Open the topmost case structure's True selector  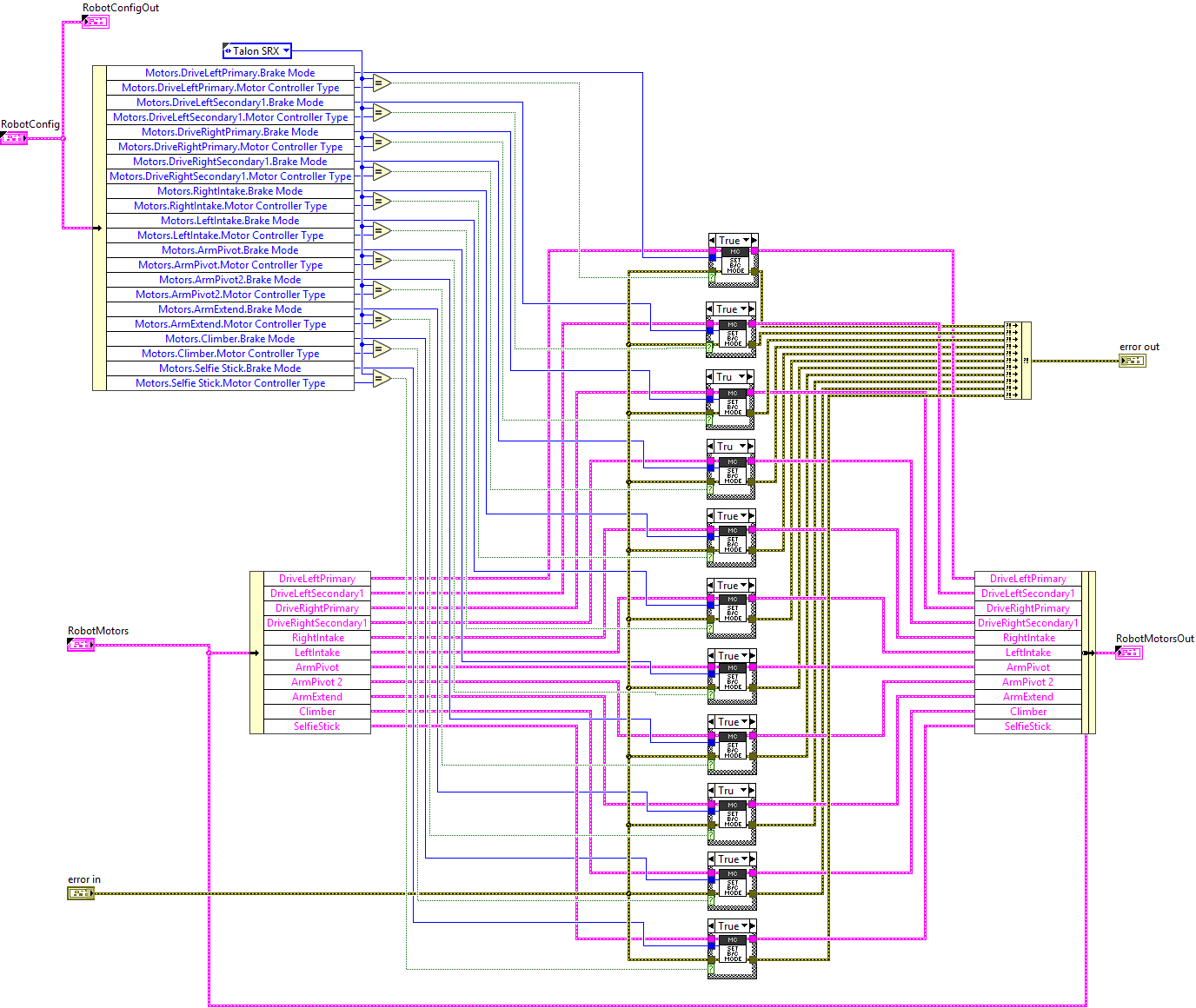746,241
